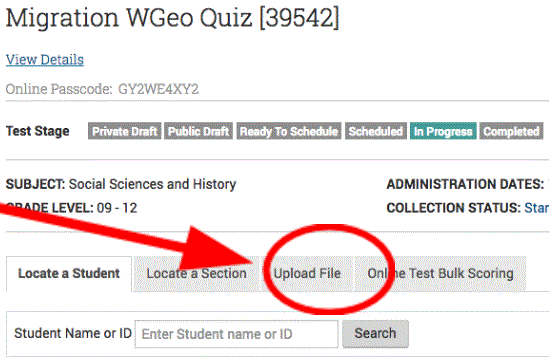Click the Student Name or ID label
Viewport: 560px width, 360px height.
pyautogui.click(x=73, y=333)
